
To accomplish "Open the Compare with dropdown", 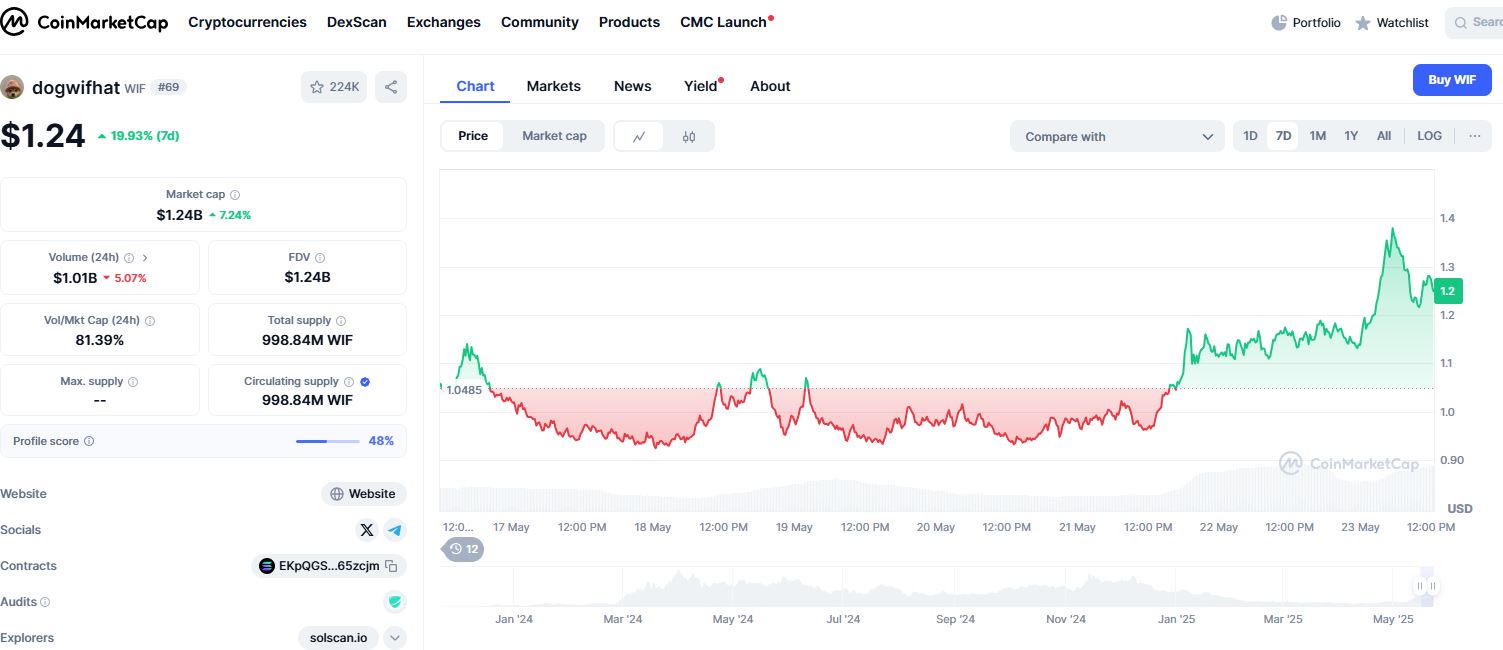I will pos(1117,137).
